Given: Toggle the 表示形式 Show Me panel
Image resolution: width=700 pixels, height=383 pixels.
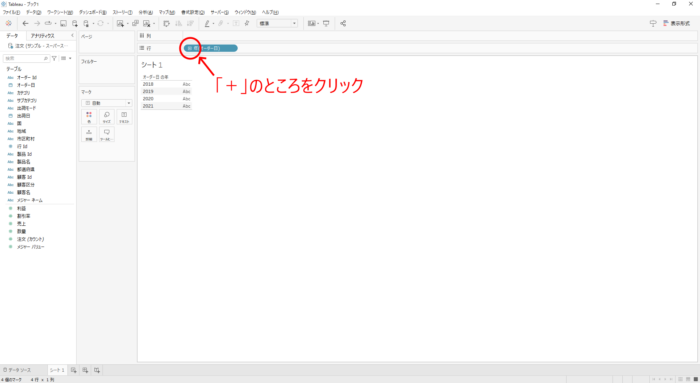Looking at the screenshot, I should click(676, 23).
